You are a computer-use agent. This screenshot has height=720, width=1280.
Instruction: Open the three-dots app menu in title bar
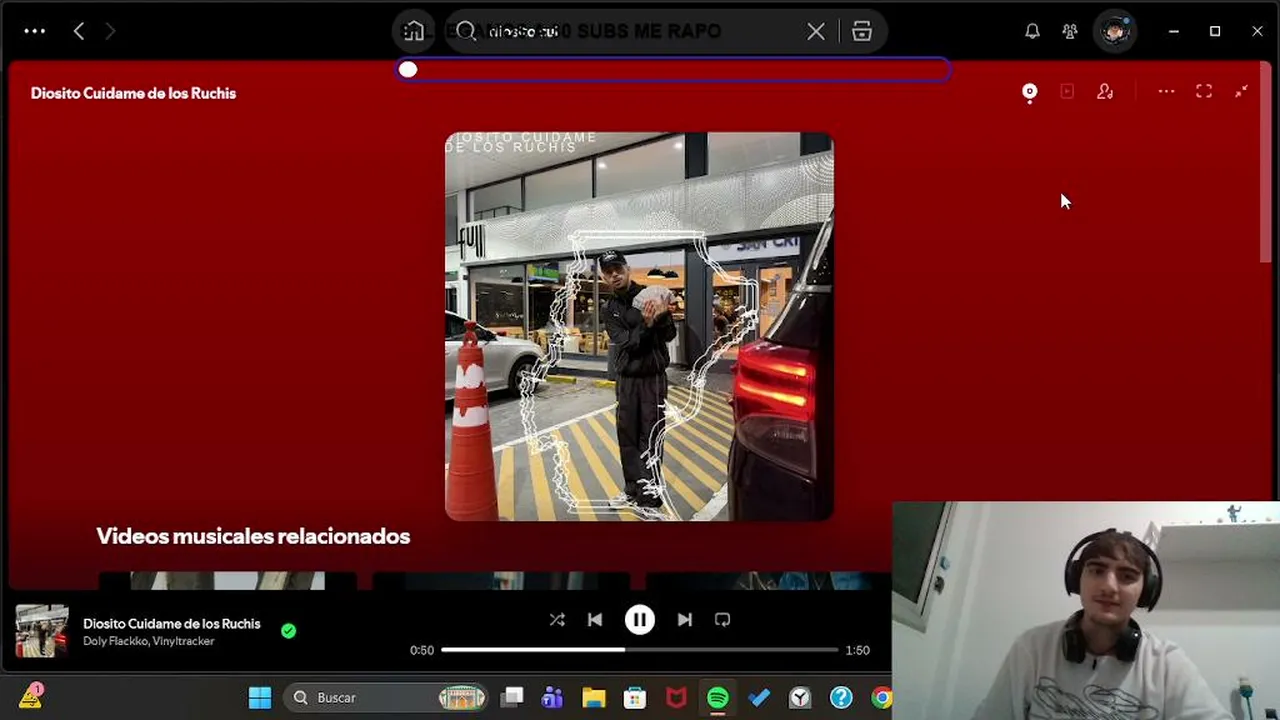[35, 31]
